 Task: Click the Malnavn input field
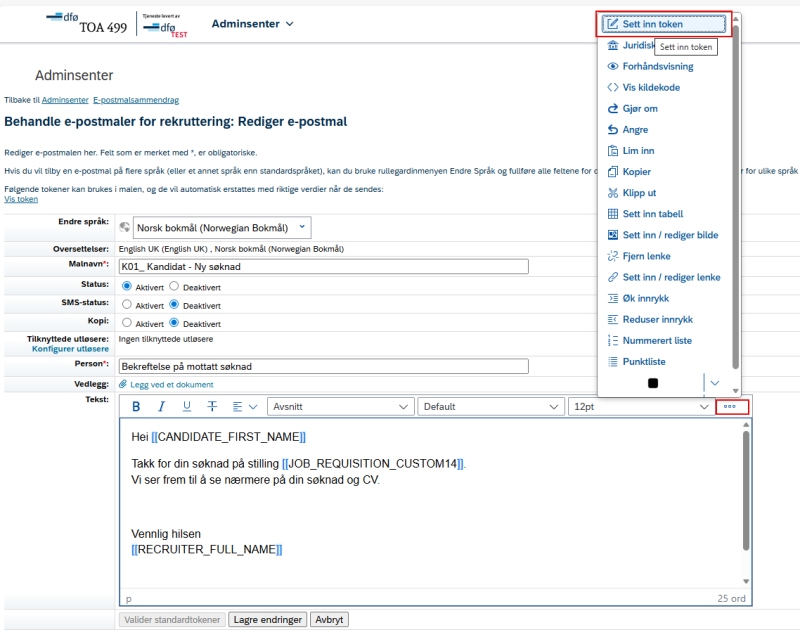point(323,266)
